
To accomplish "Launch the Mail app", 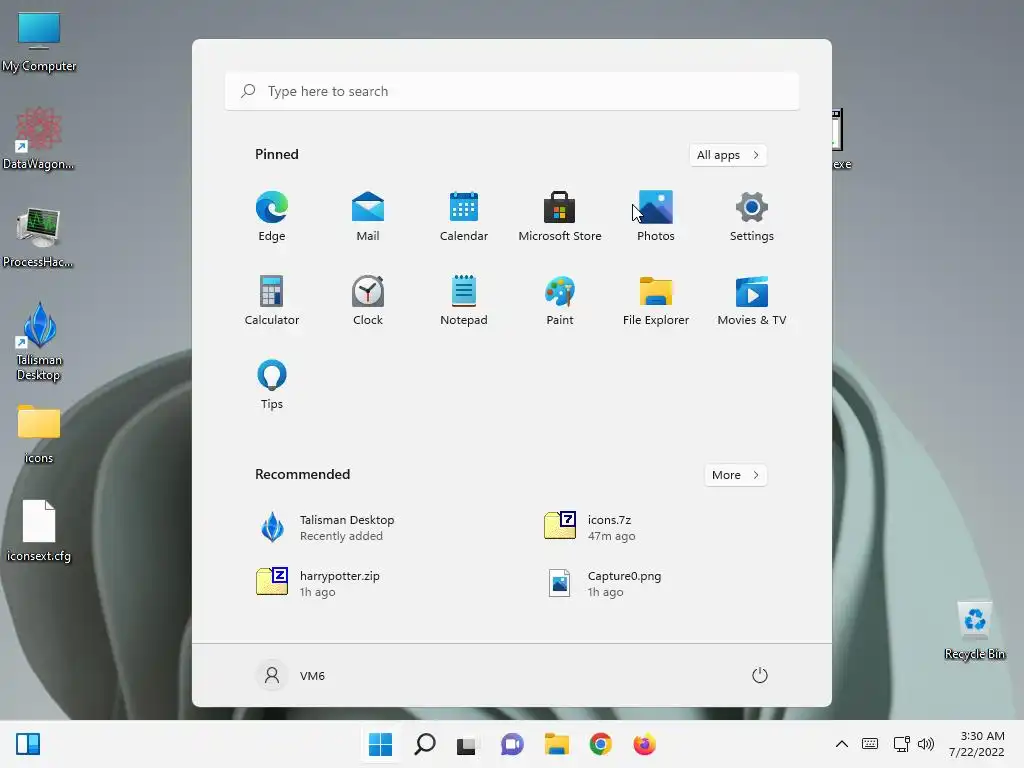I will (368, 216).
